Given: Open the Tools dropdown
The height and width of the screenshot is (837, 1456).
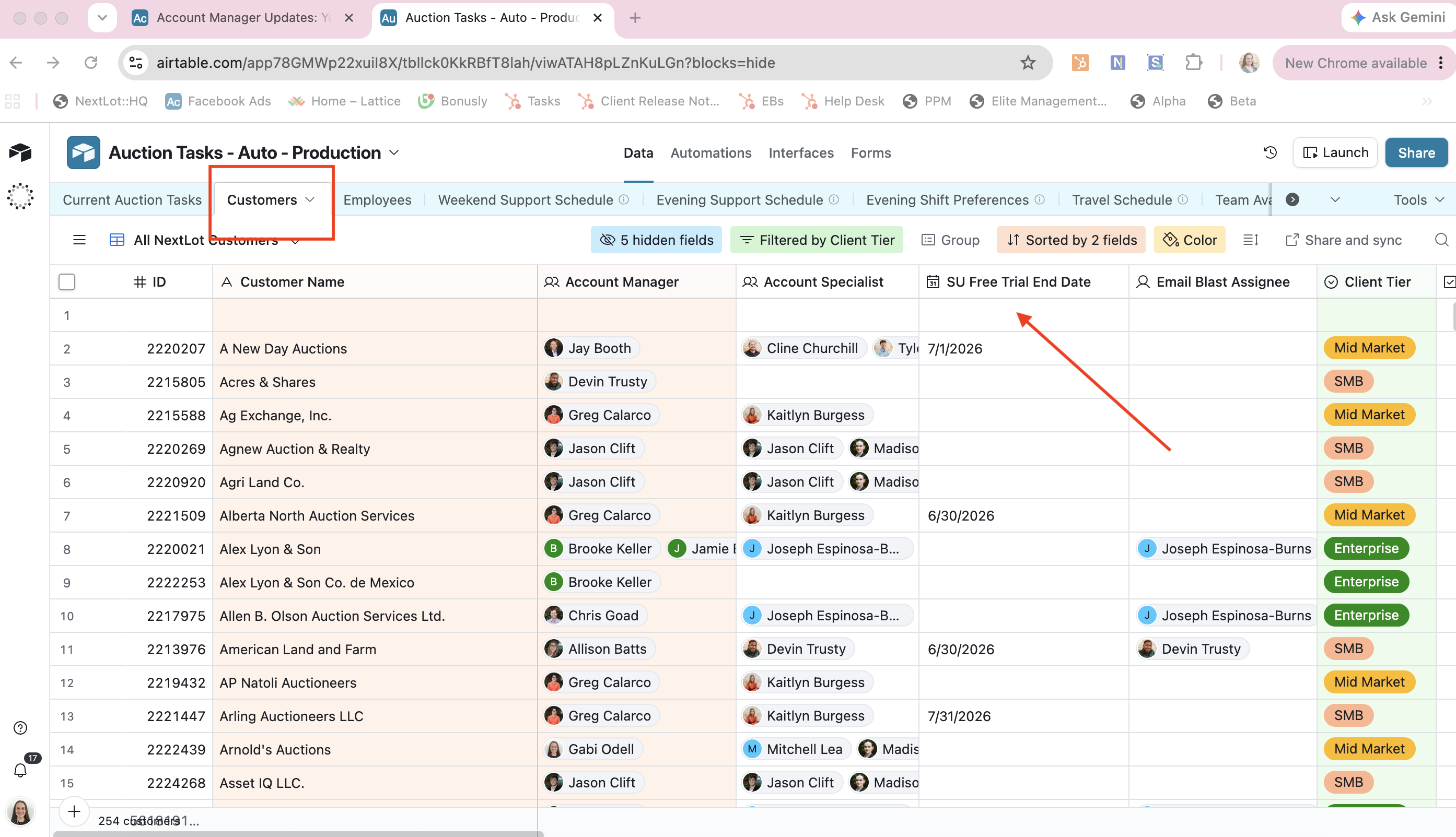Looking at the screenshot, I should [x=1418, y=199].
